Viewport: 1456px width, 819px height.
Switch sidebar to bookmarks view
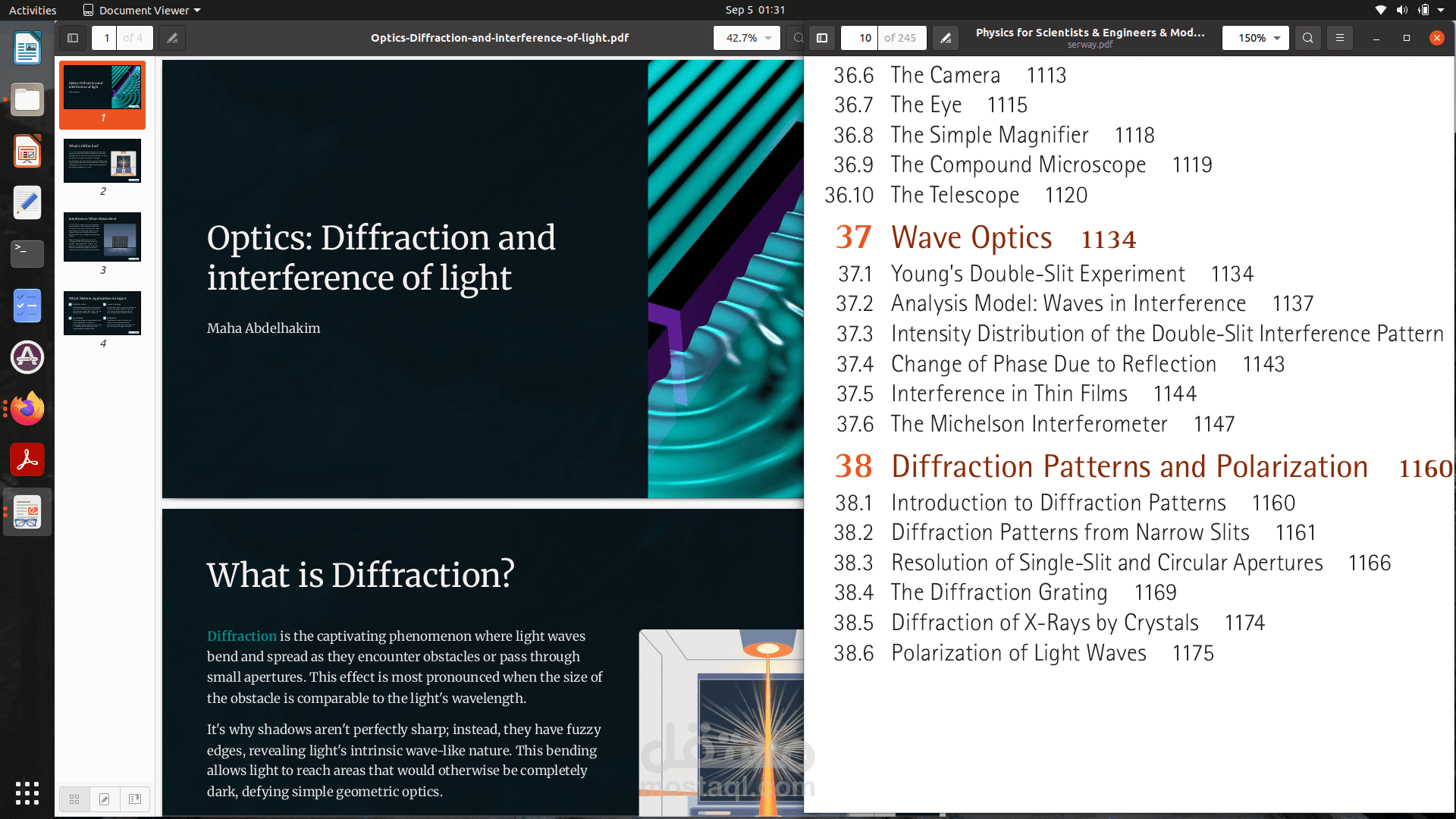pyautogui.click(x=135, y=799)
